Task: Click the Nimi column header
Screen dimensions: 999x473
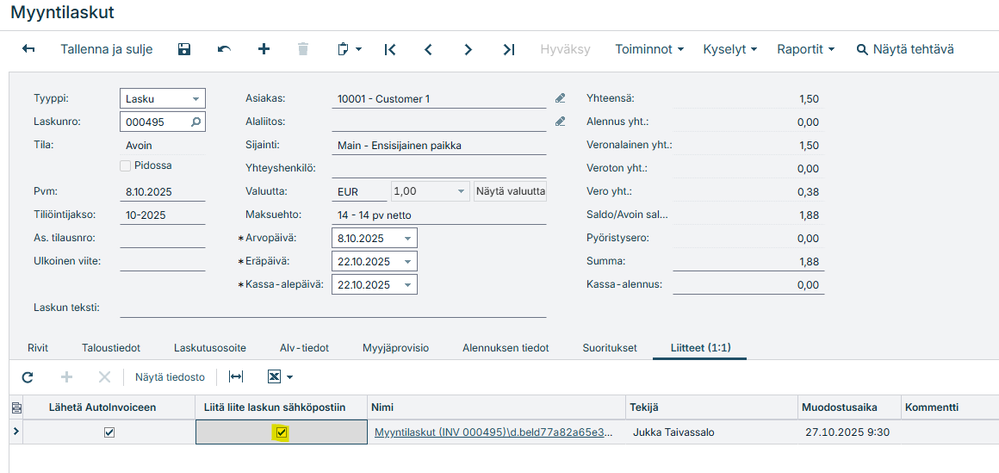Action: click(497, 407)
